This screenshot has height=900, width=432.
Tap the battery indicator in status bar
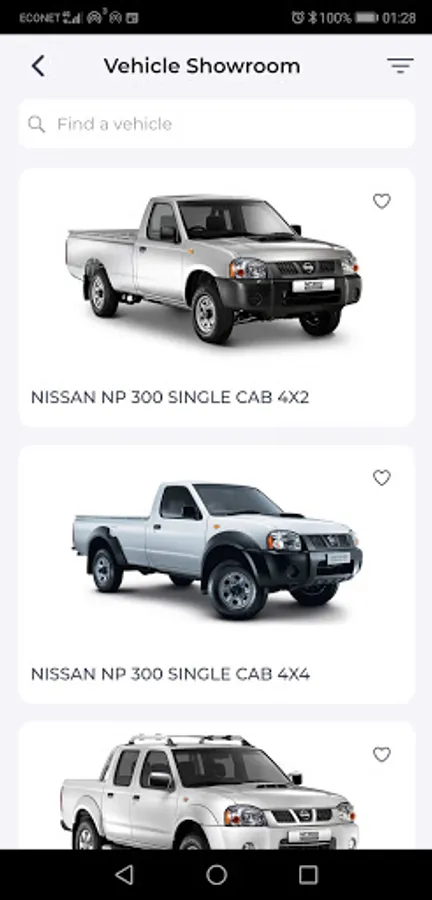[x=366, y=18]
